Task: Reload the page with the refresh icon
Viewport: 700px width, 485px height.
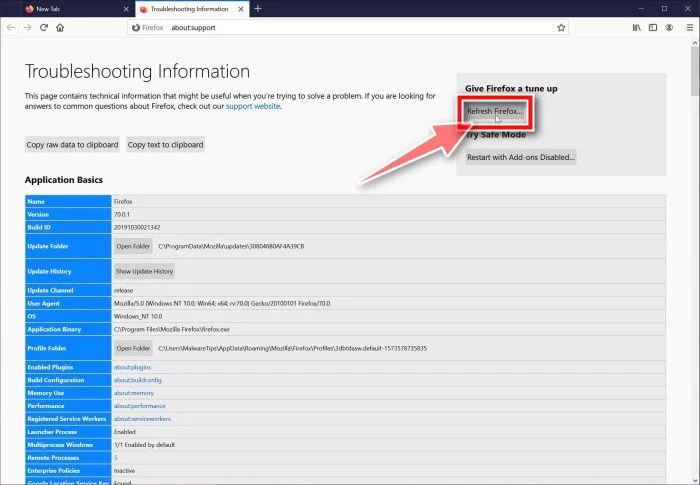Action: pyautogui.click(x=44, y=28)
